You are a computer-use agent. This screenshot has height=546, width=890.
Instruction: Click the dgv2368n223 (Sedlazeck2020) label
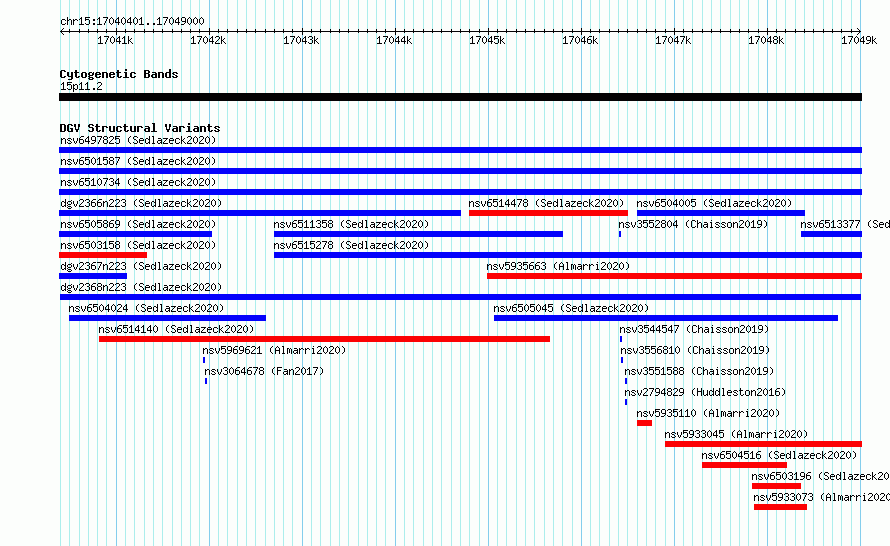click(141, 287)
